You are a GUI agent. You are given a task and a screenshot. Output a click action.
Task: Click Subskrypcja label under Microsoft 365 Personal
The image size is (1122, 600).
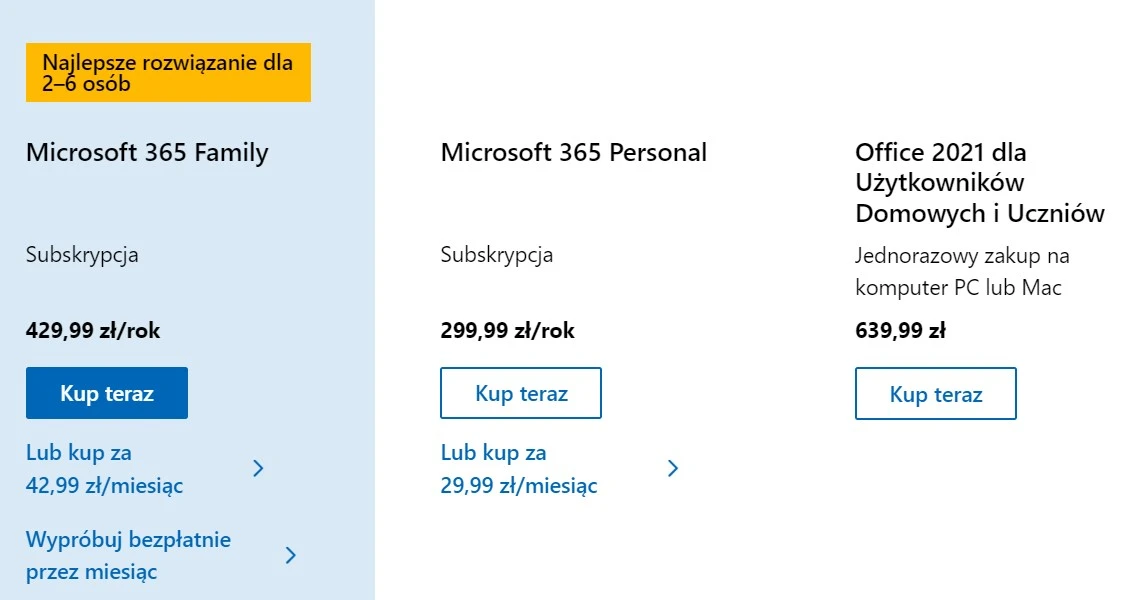tap(496, 254)
